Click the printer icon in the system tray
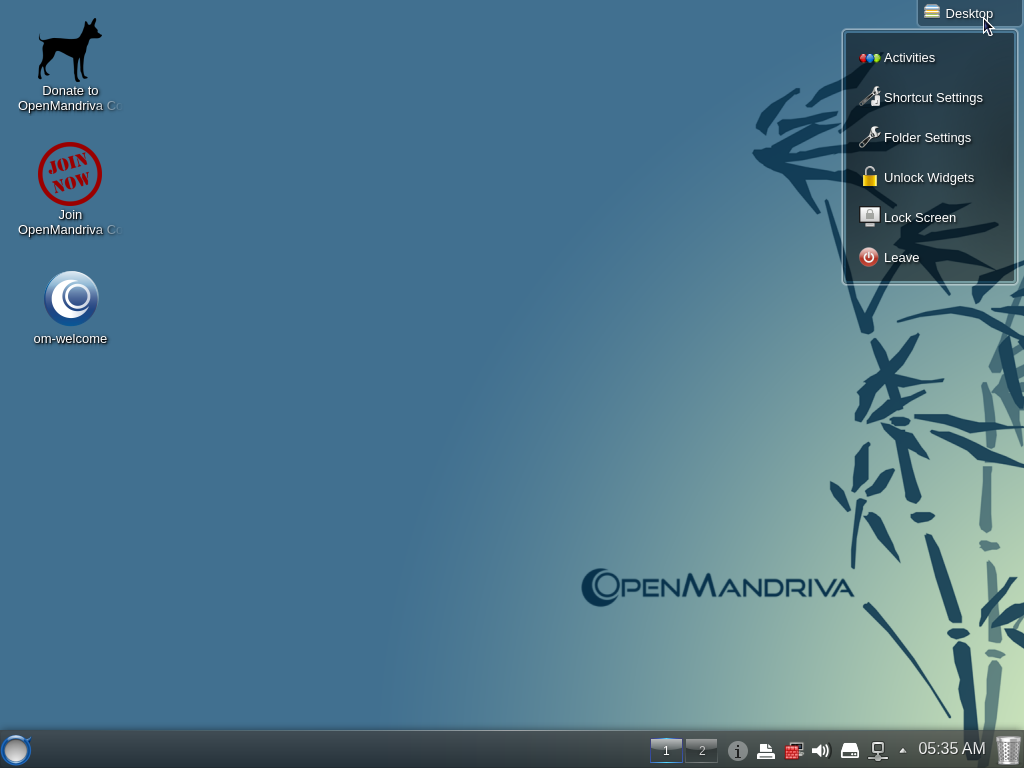This screenshot has width=1024, height=768. coord(766,750)
